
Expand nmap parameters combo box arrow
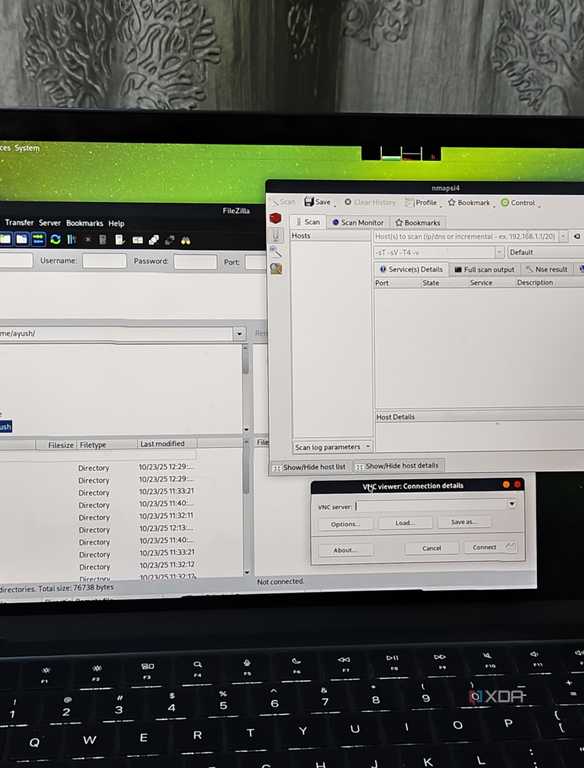[x=499, y=252]
